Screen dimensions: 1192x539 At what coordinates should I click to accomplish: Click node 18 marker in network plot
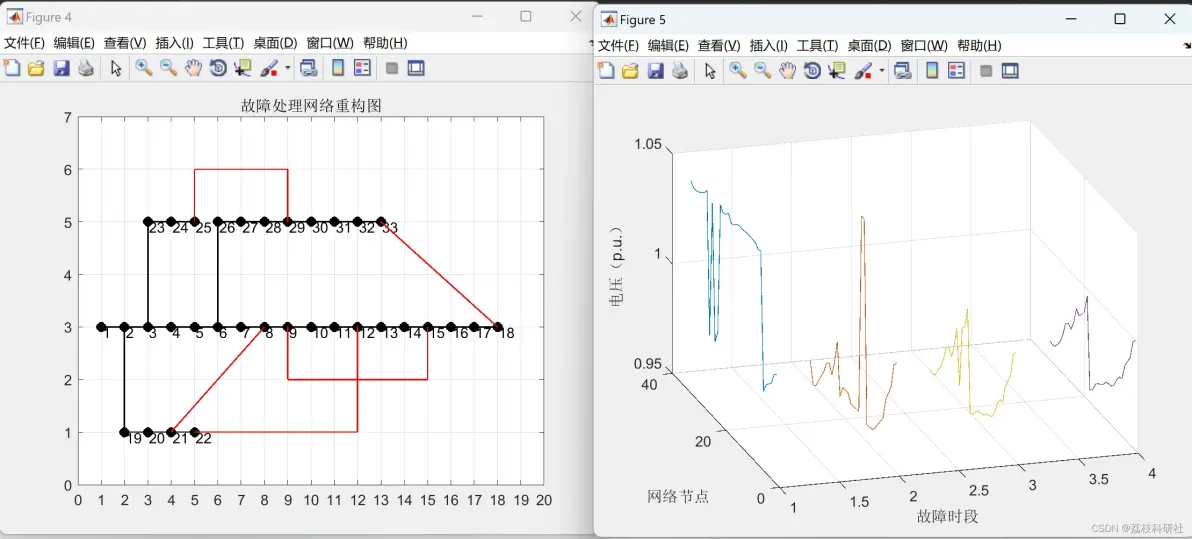coord(498,327)
